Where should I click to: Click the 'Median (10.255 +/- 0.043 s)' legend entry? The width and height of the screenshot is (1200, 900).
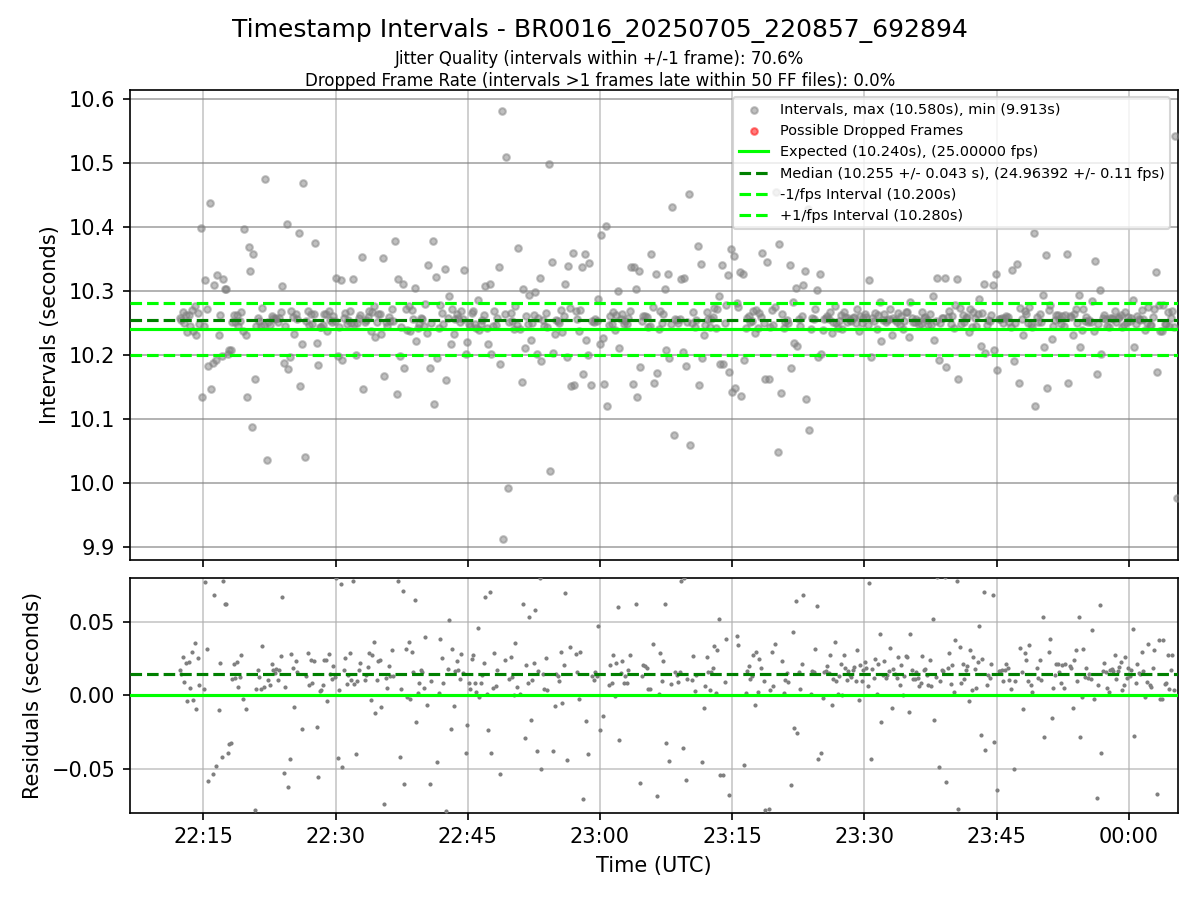(972, 172)
